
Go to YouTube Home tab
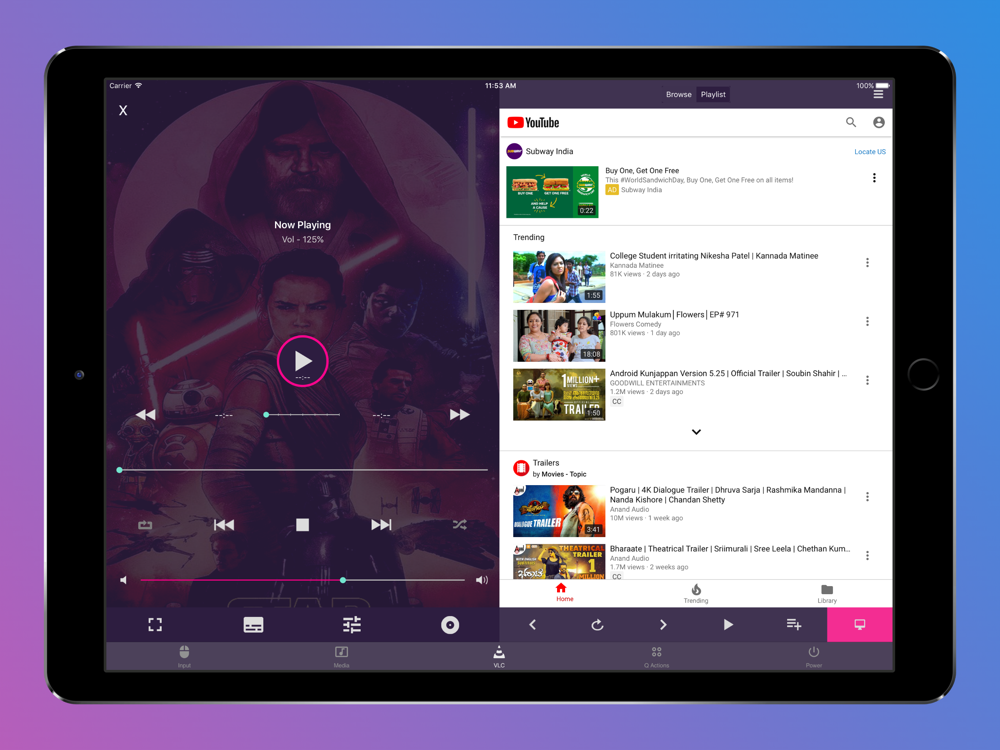(x=564, y=592)
